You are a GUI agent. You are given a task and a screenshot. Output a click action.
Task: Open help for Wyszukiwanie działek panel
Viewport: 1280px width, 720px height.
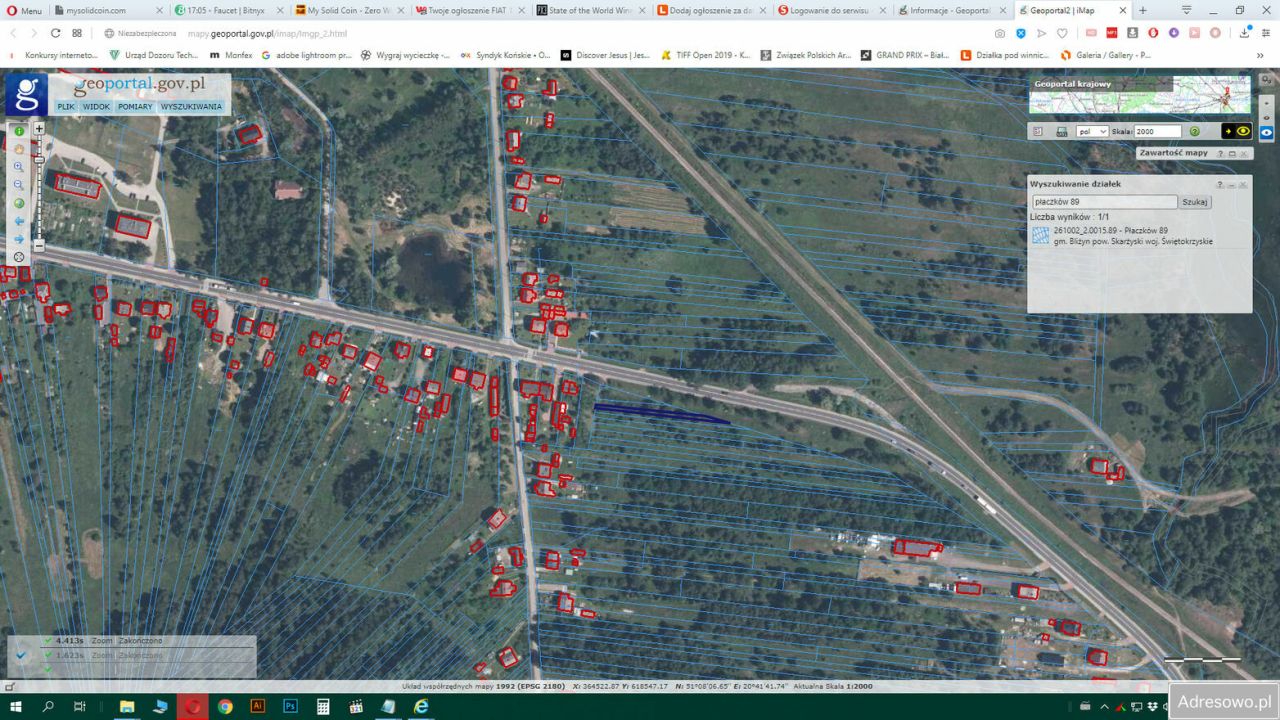click(x=1220, y=185)
